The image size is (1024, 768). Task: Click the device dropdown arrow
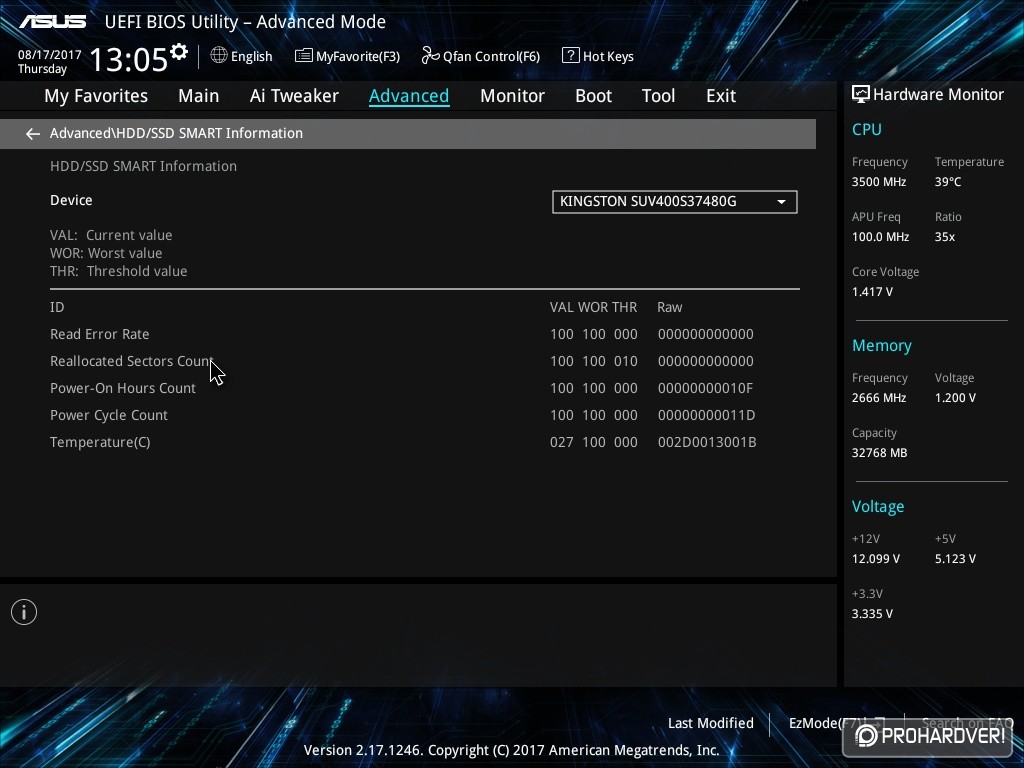(x=781, y=202)
